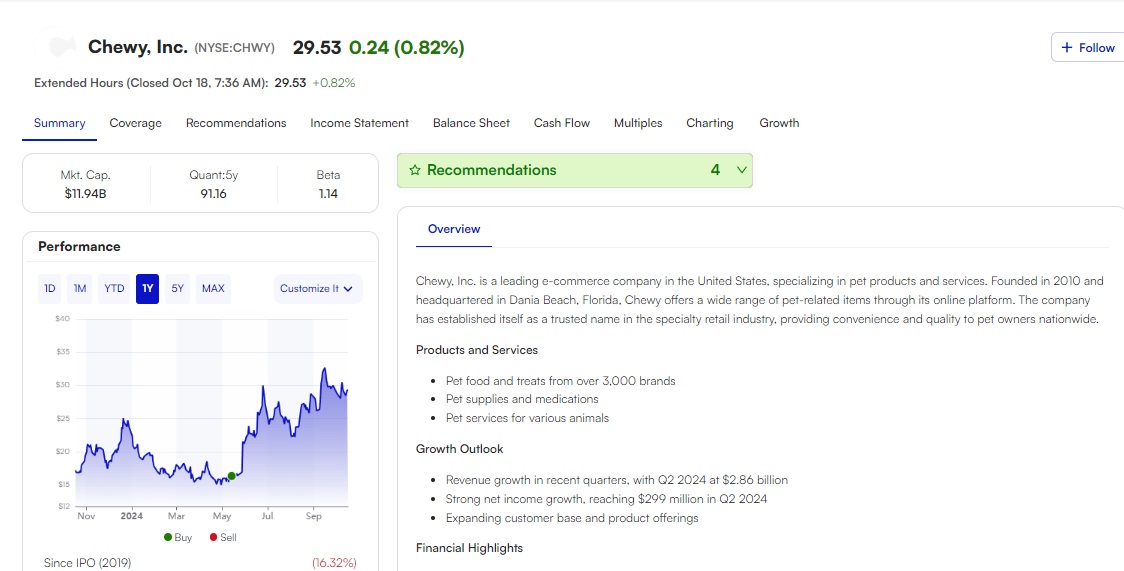Image resolution: width=1124 pixels, height=571 pixels.
Task: Click the green Buy marker on chart
Action: [232, 476]
